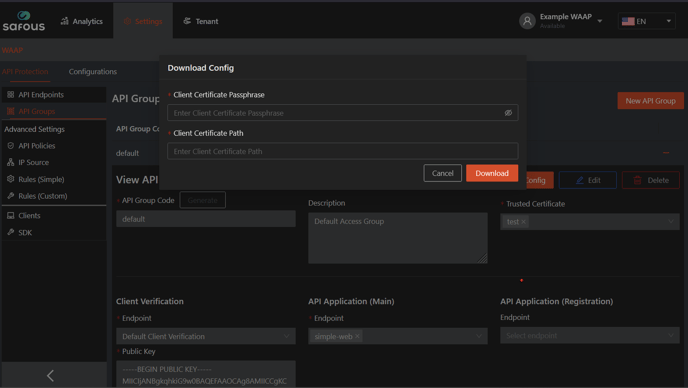Switch to the Configurations tab
The height and width of the screenshot is (388, 688).
93,72
